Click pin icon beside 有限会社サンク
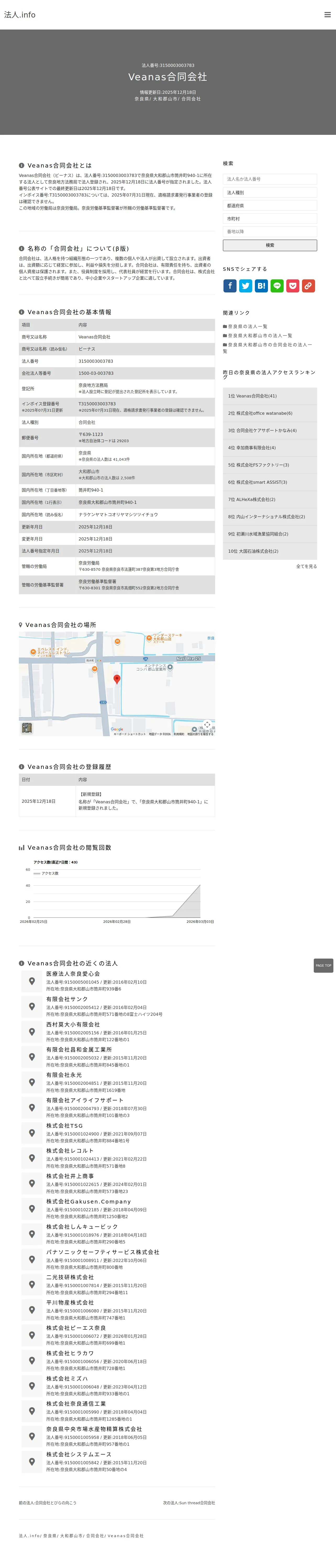 pos(32,1006)
